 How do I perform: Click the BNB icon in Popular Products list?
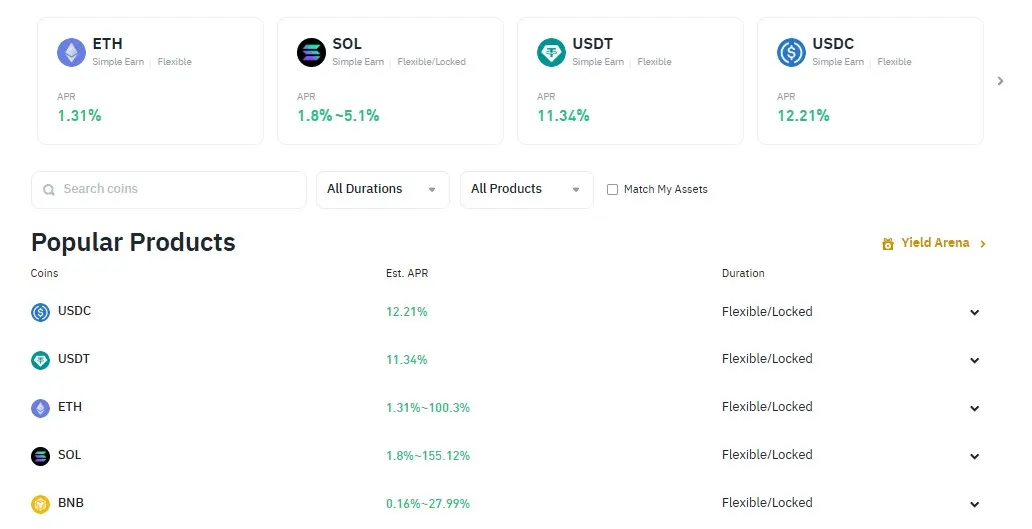point(40,504)
